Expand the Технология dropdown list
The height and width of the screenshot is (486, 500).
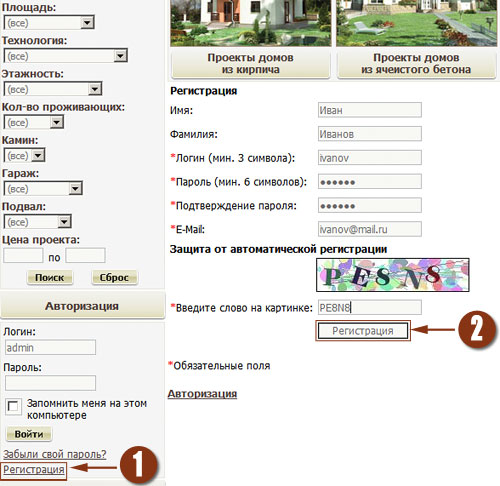coord(66,56)
